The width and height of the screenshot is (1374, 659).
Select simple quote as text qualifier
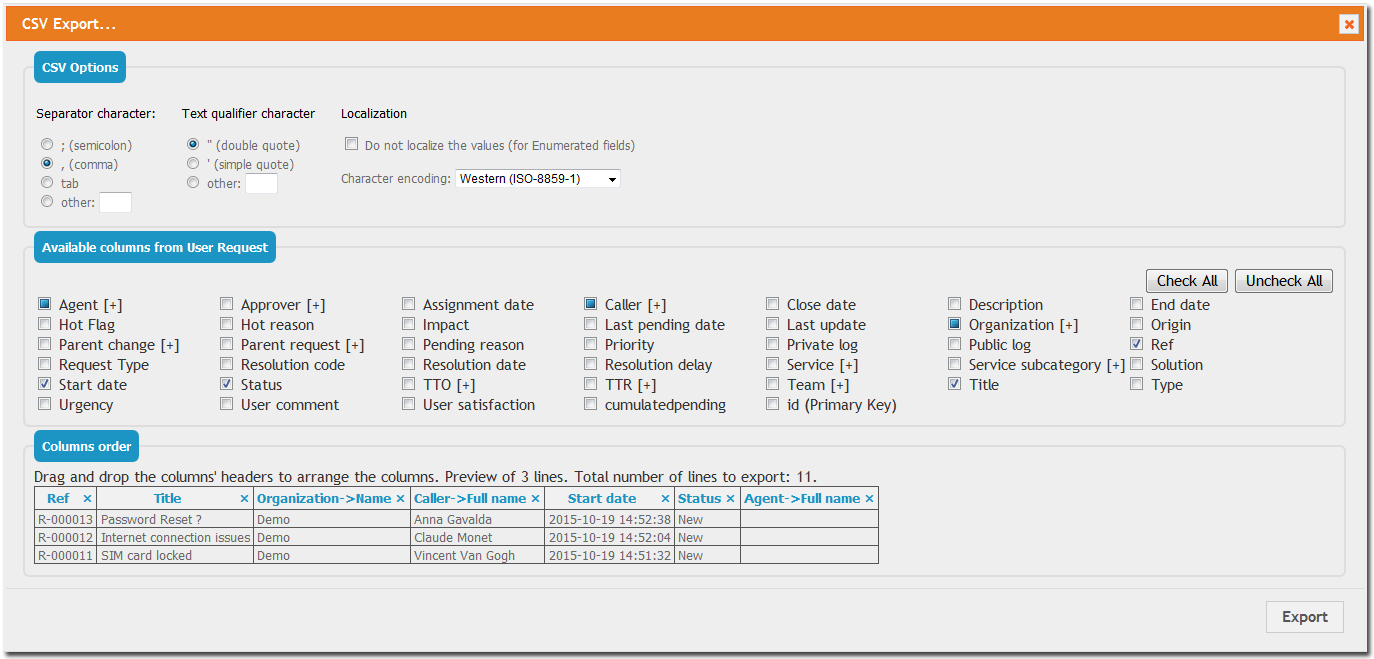(192, 162)
